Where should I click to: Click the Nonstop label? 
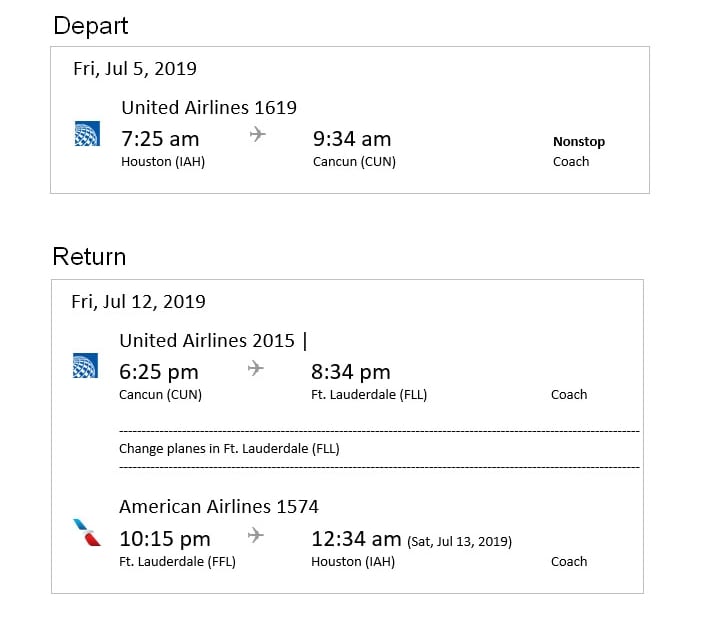pyautogui.click(x=579, y=141)
